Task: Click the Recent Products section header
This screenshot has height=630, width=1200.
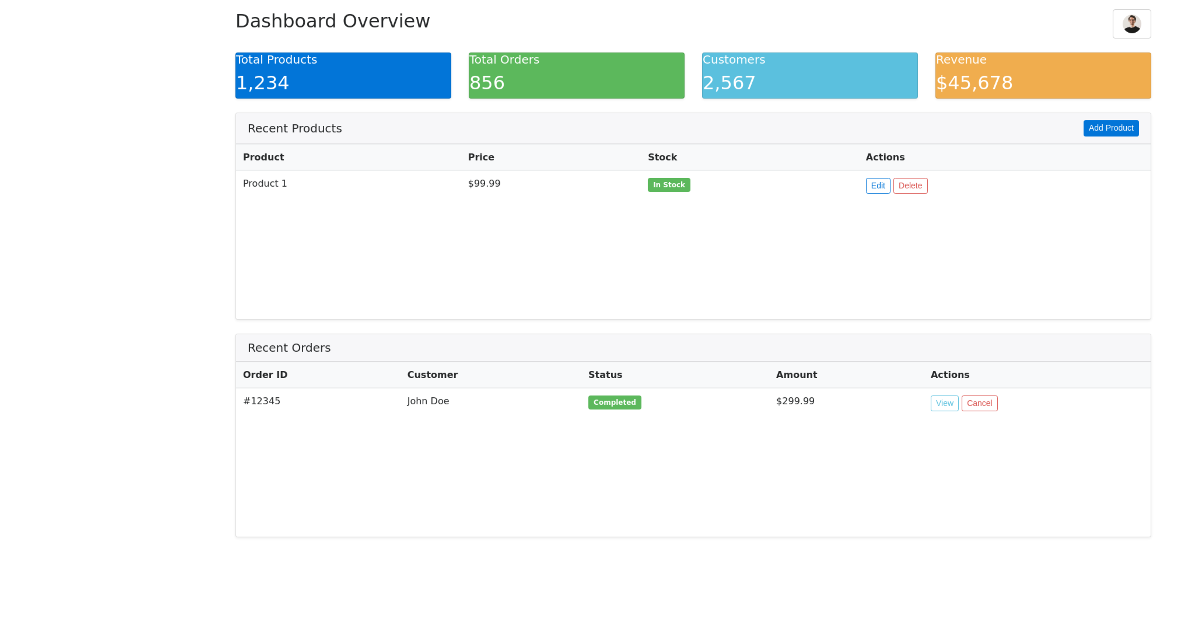Action: point(294,128)
